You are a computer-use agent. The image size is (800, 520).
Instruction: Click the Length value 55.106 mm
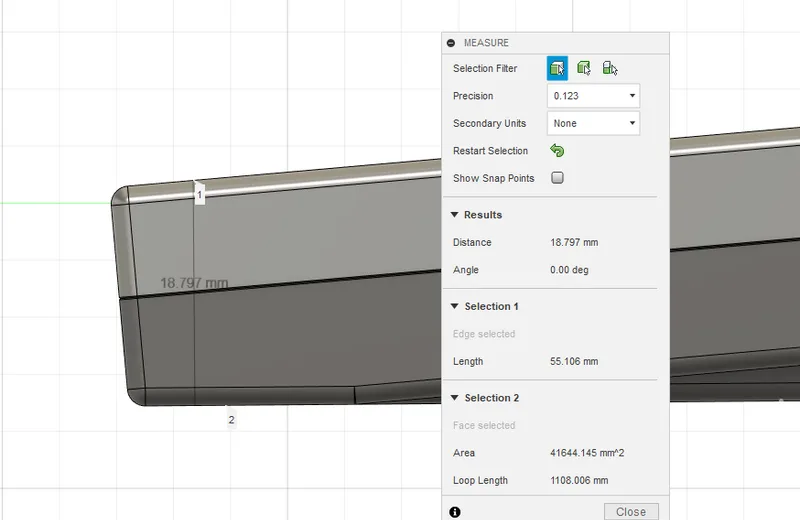click(x=574, y=361)
